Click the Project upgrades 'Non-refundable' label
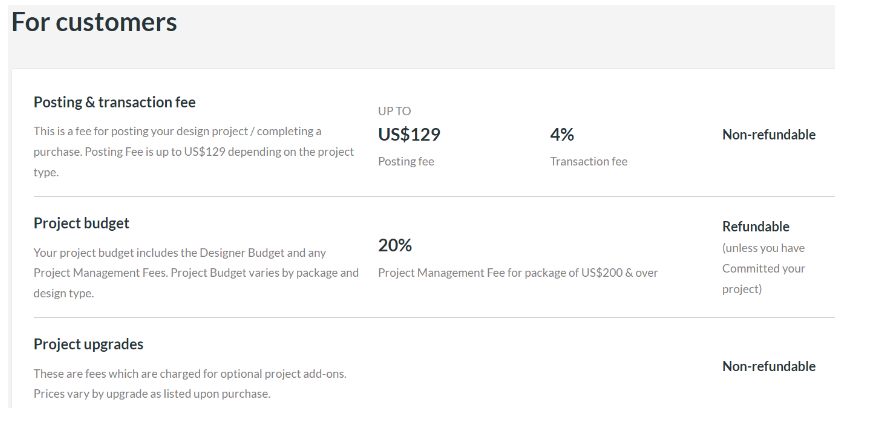Screen dimensions: 887x432 [x=769, y=366]
